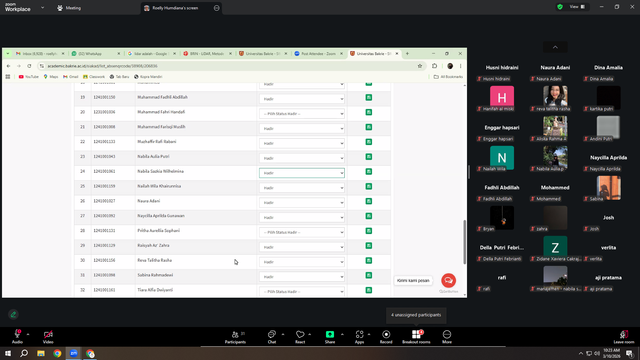Click the web page vertical scrollbar
This screenshot has height=360, width=640.
coord(464,242)
